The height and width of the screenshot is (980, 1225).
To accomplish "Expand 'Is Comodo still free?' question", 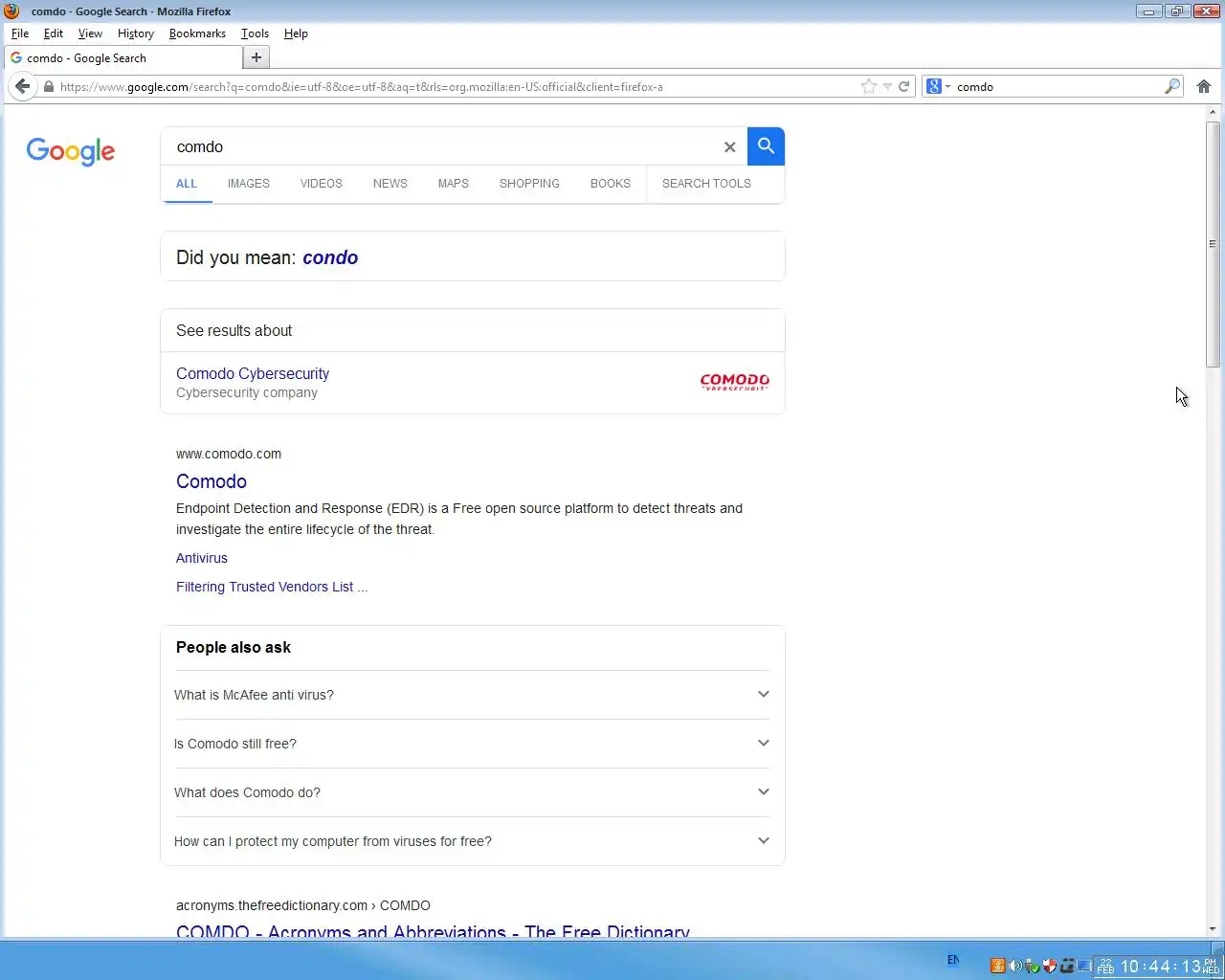I will pos(472,744).
